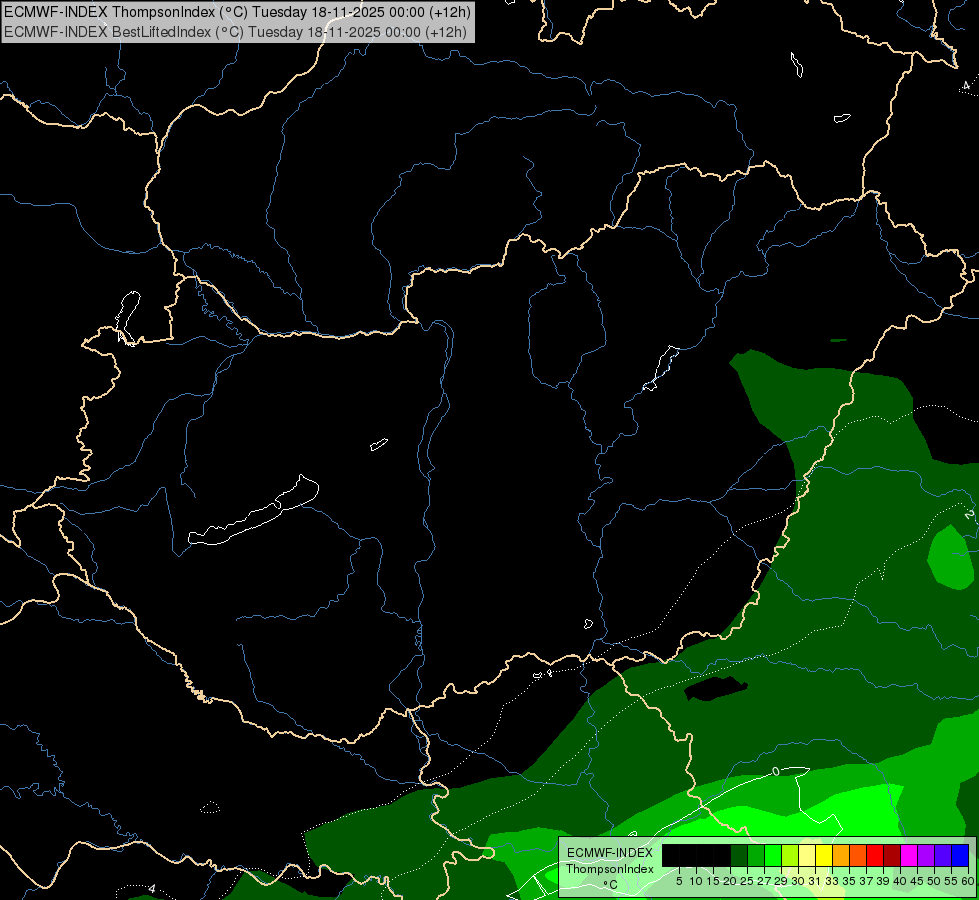Pick the medium green 25–27 legend swatch
Viewport: 979px width, 900px height.
tap(755, 855)
